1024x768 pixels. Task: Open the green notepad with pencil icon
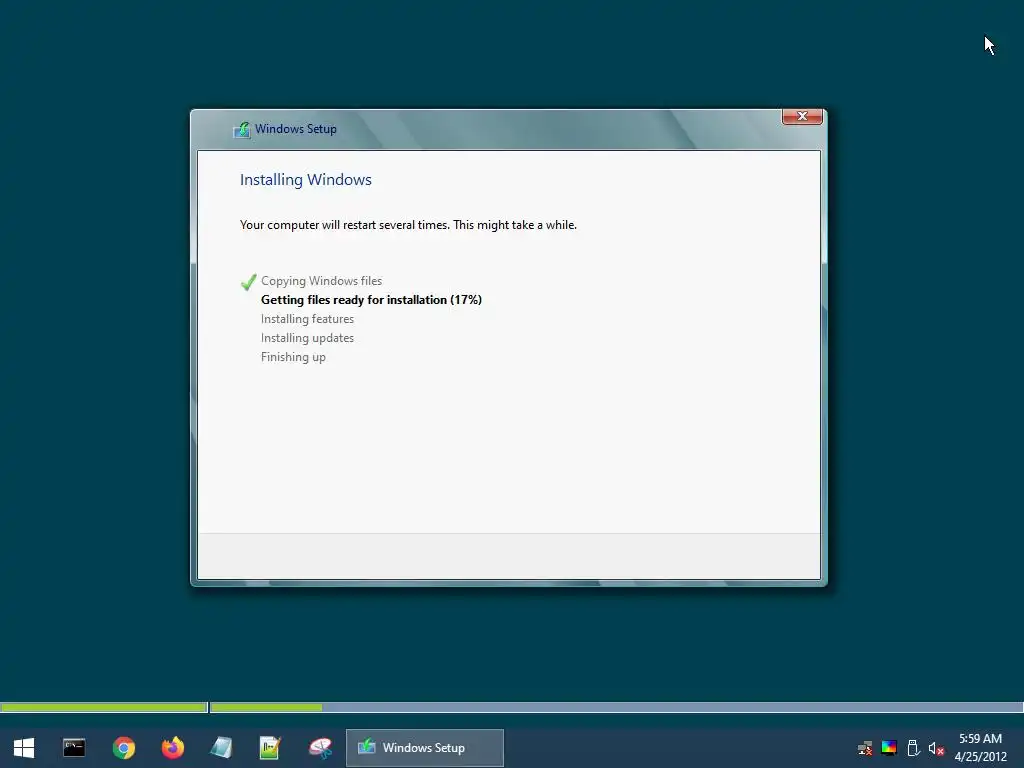pyautogui.click(x=270, y=748)
